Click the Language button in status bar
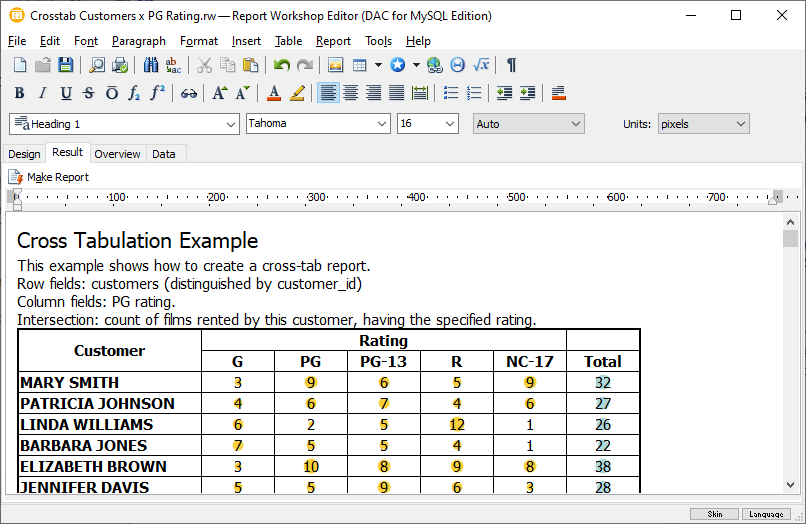Viewport: 806px width, 524px height. click(x=767, y=514)
